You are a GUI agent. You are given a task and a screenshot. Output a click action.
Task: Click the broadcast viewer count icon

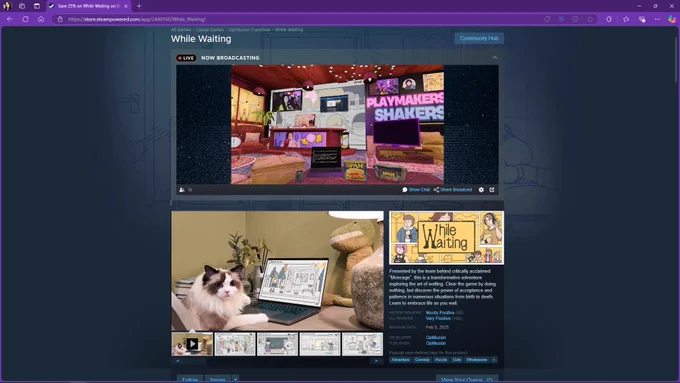point(182,190)
